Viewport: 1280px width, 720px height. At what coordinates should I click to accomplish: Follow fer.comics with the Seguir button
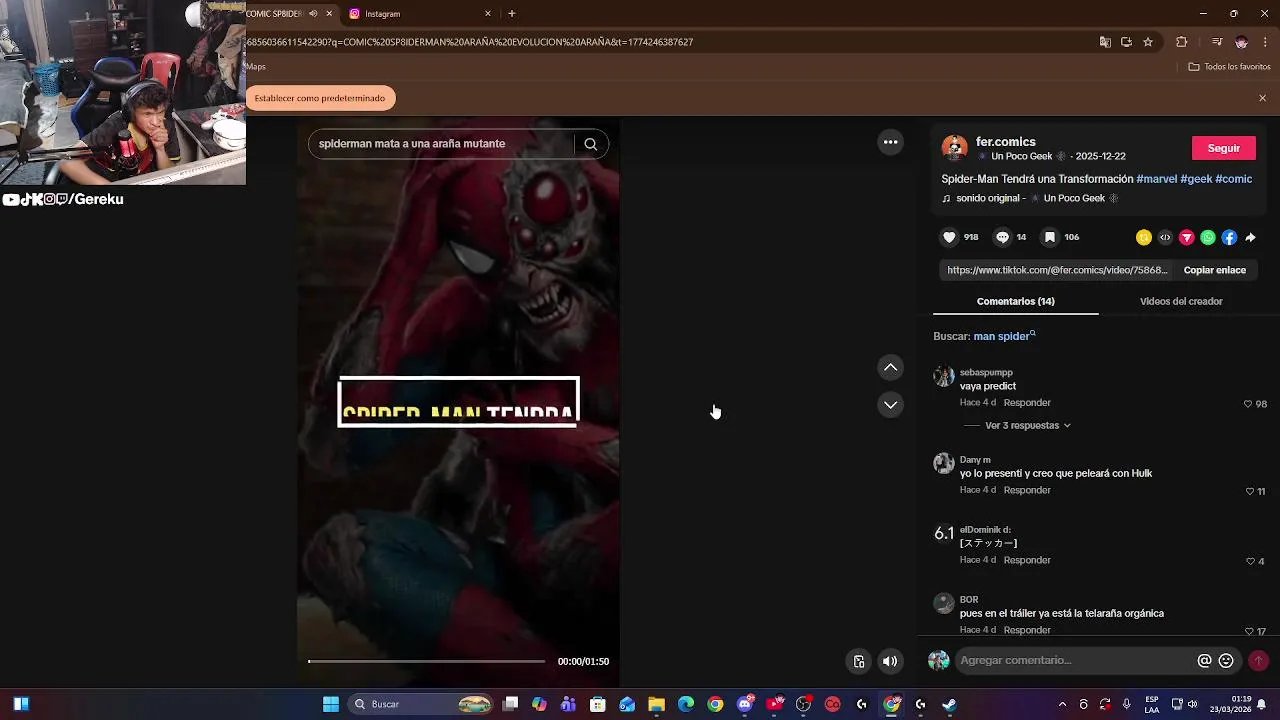1223,148
